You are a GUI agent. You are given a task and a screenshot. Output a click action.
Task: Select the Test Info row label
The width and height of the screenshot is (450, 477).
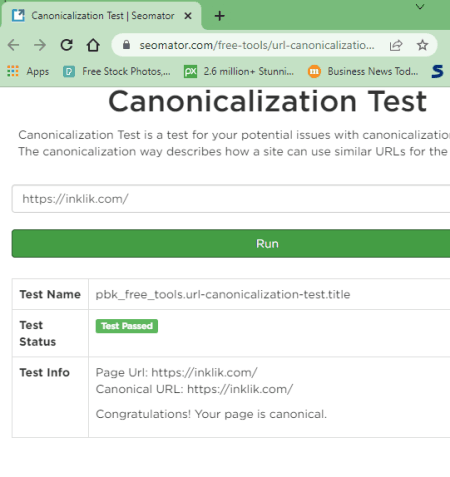[44, 372]
